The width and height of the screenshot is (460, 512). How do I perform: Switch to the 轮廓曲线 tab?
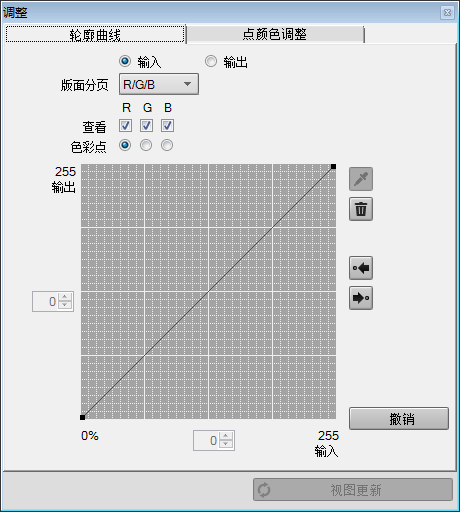95,34
